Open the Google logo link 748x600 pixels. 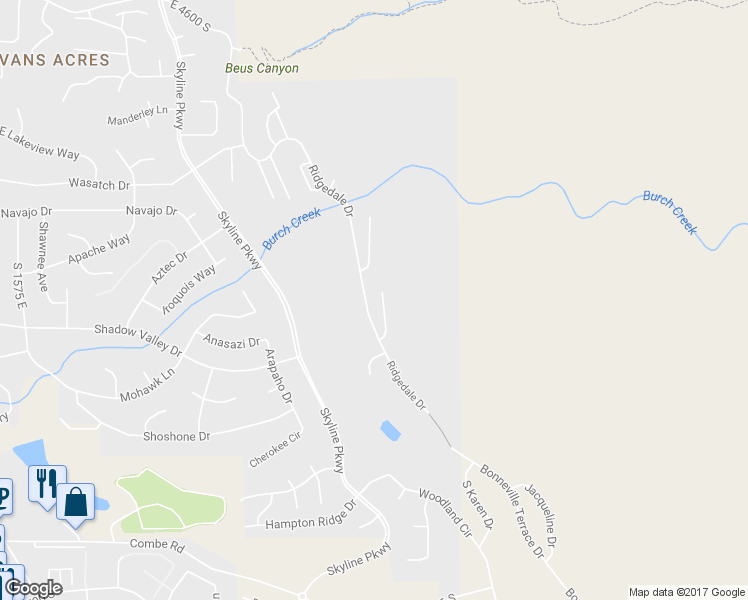coord(34,588)
